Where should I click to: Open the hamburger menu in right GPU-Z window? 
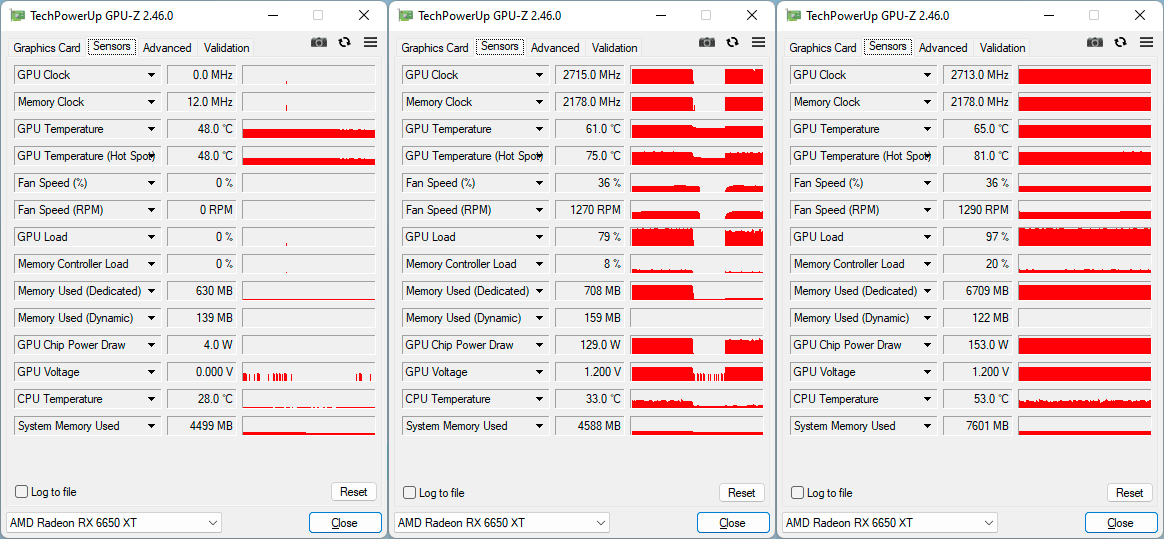click(1146, 42)
